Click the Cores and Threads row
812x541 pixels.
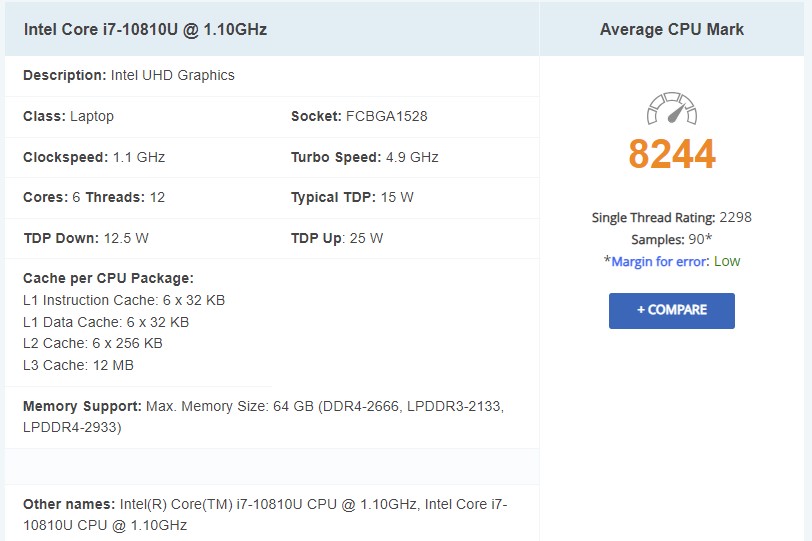click(x=94, y=197)
